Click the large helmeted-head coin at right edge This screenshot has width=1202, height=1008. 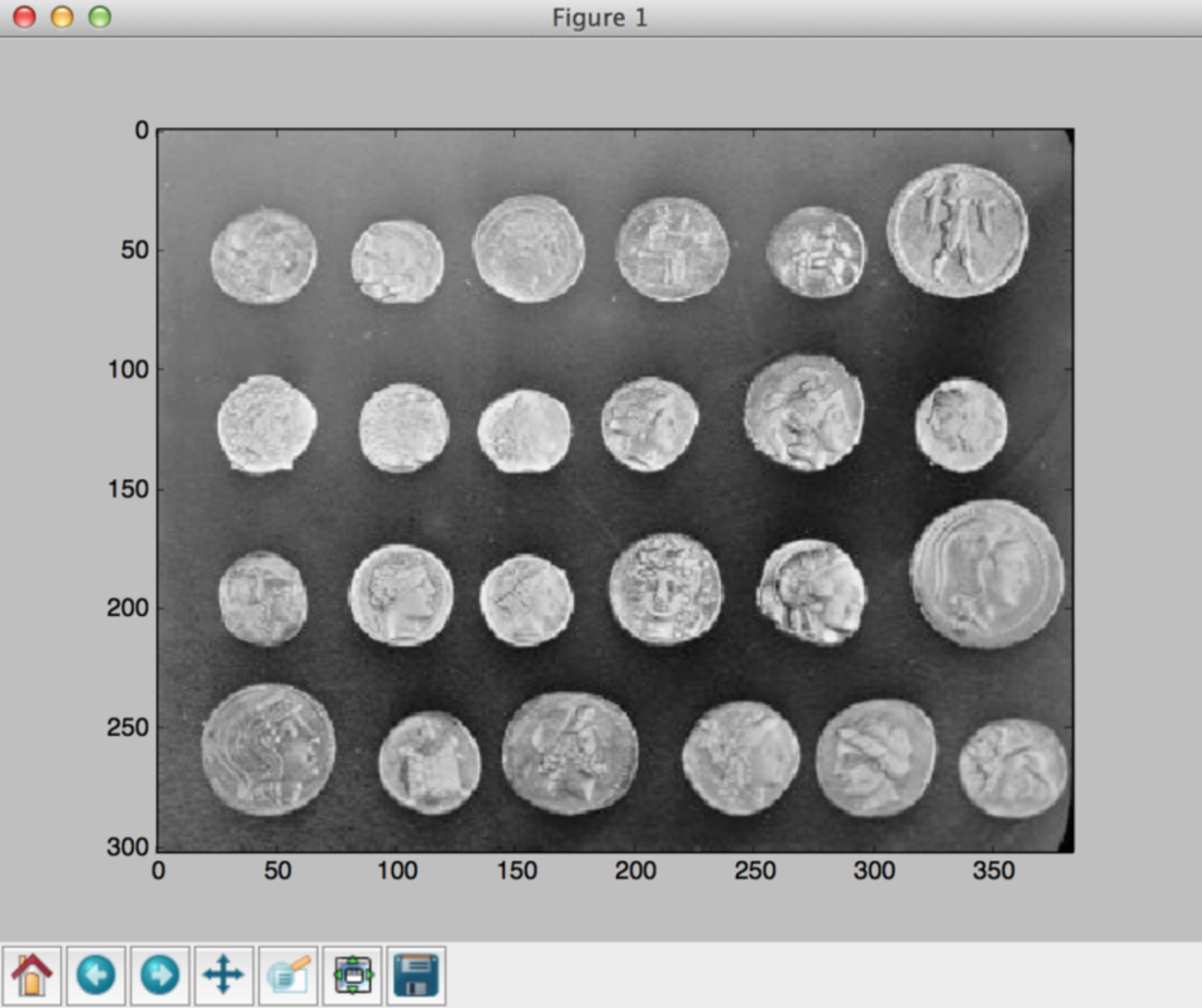(x=987, y=573)
